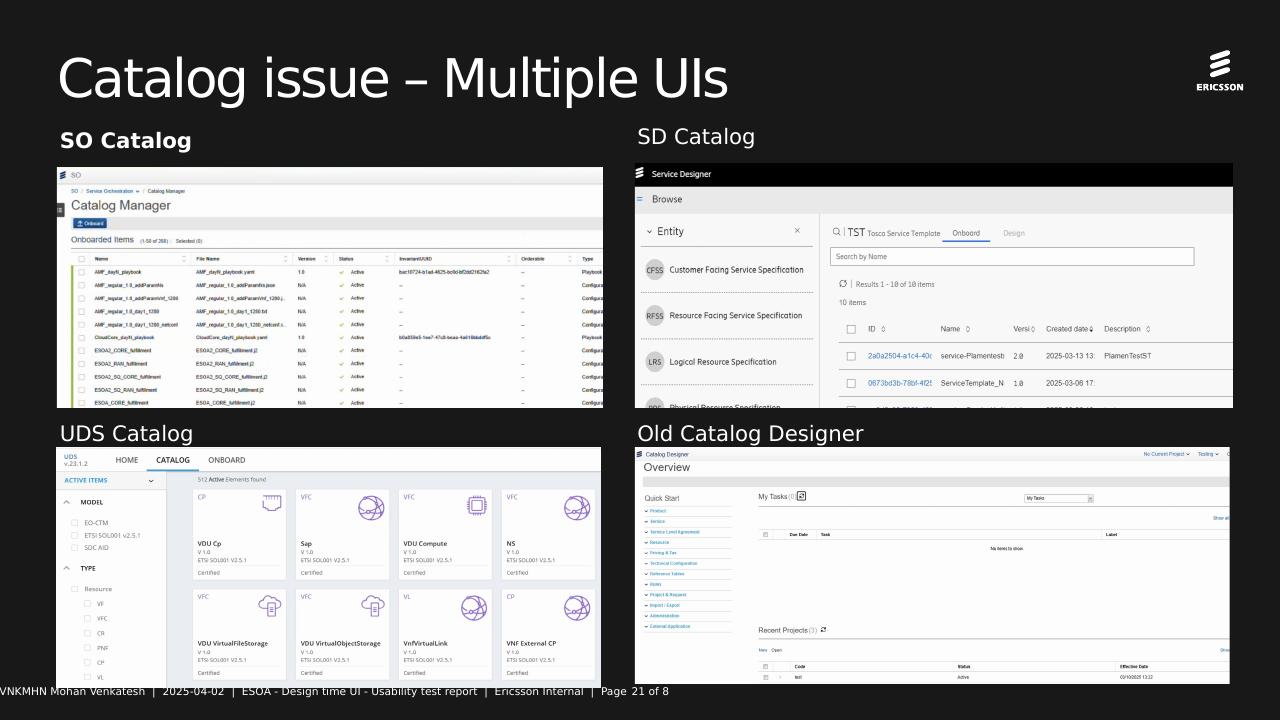Tick the service-Plamentest row checkbox
This screenshot has width=1281, height=720.
(x=851, y=356)
